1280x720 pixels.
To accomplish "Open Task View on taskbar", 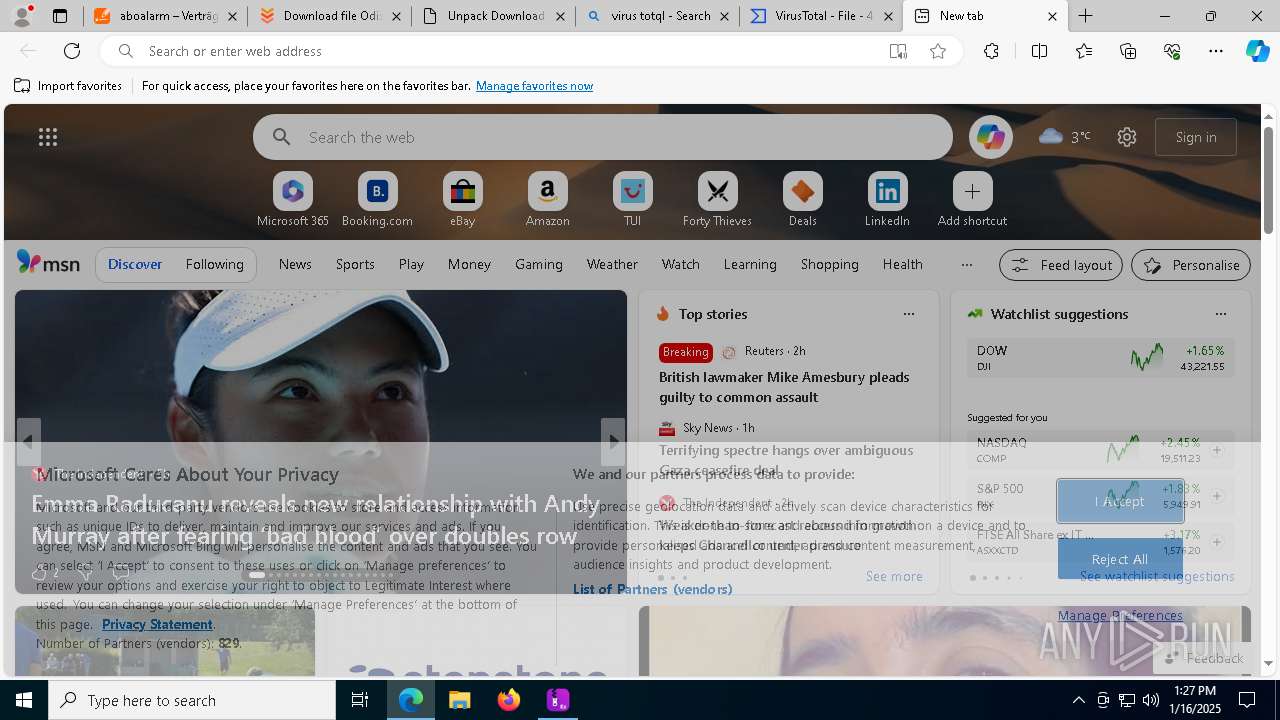I will (x=360, y=700).
